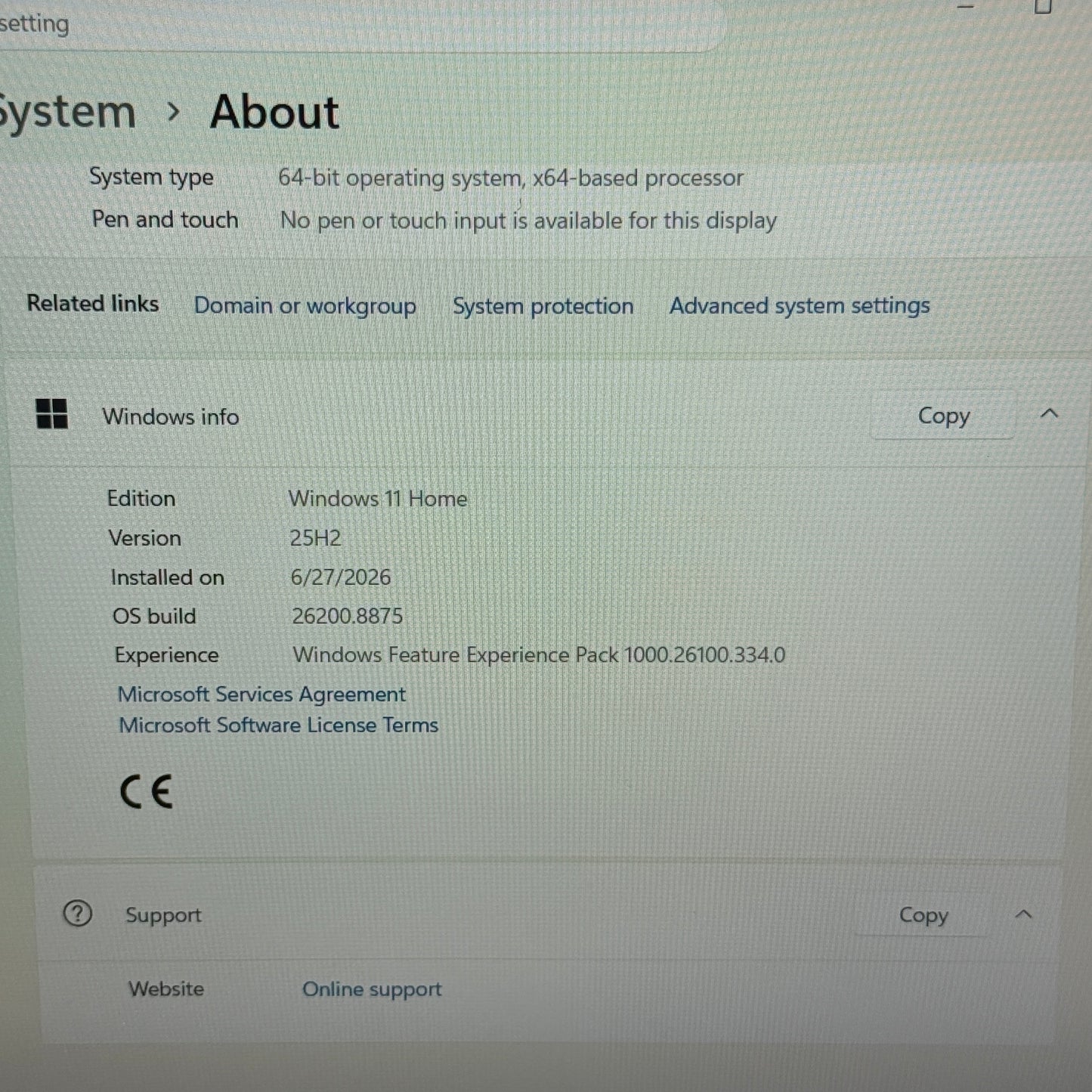Click the question mark Support icon
Viewport: 1092px width, 1092px height.
77,914
